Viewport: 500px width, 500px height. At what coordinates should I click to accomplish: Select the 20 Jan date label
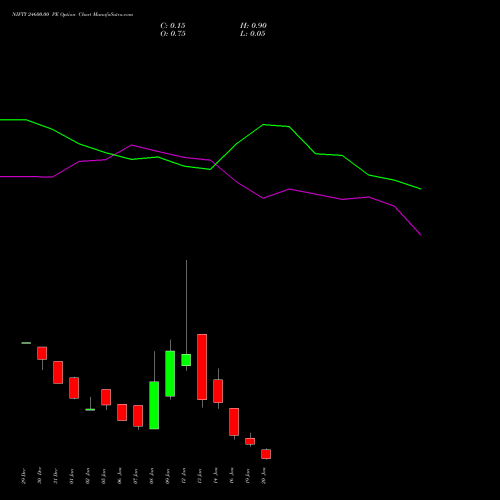pyautogui.click(x=264, y=476)
